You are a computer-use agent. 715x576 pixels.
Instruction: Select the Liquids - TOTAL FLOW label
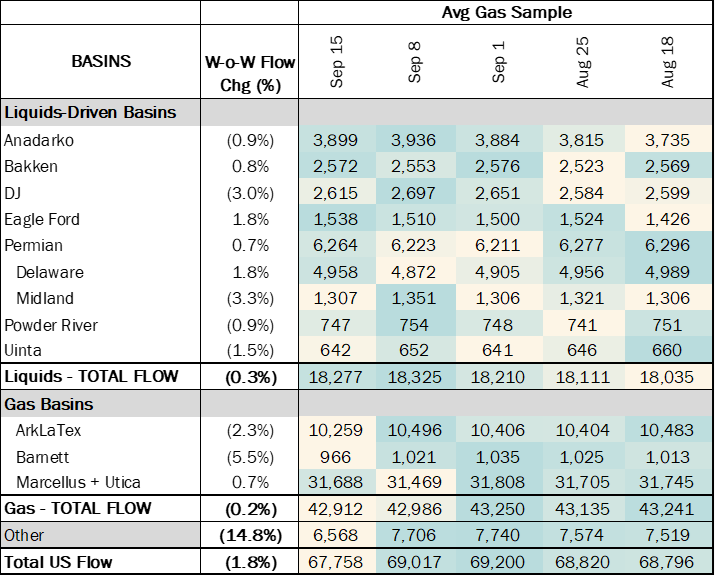tap(91, 377)
